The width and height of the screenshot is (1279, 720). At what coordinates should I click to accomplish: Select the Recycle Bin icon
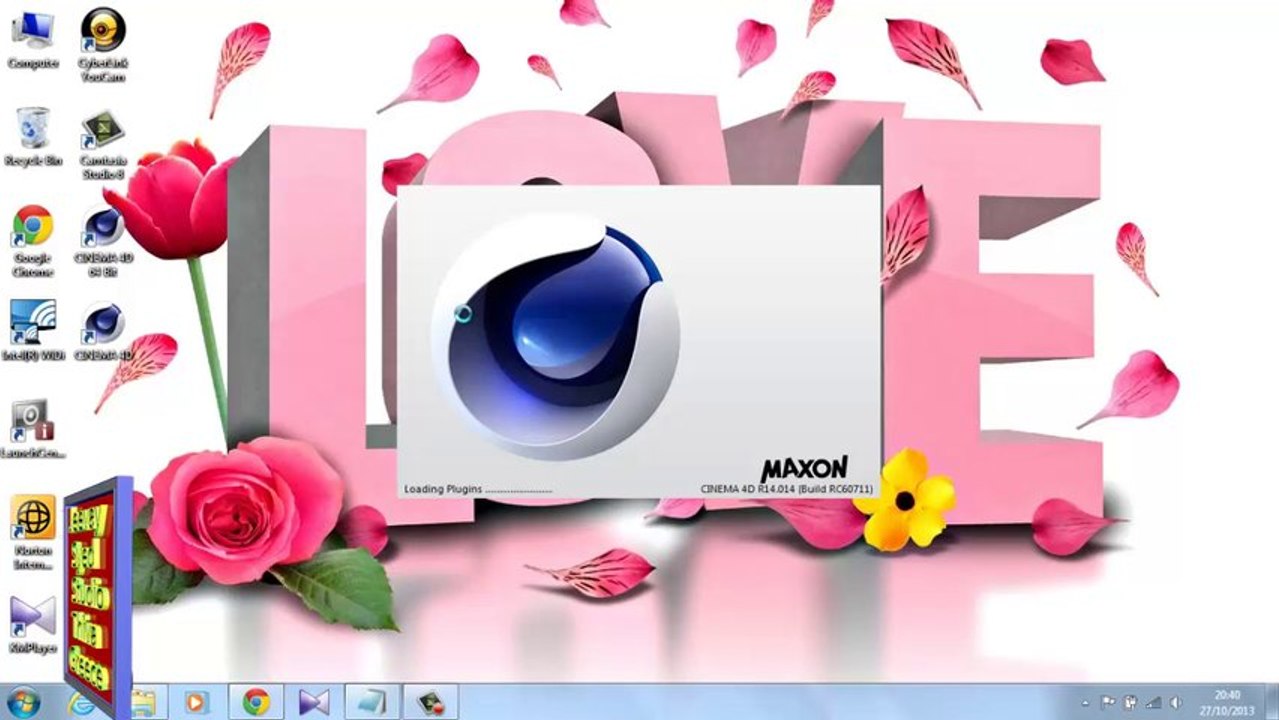(x=33, y=135)
